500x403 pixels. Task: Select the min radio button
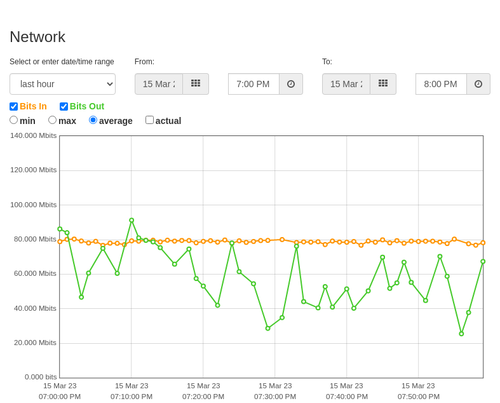14,120
